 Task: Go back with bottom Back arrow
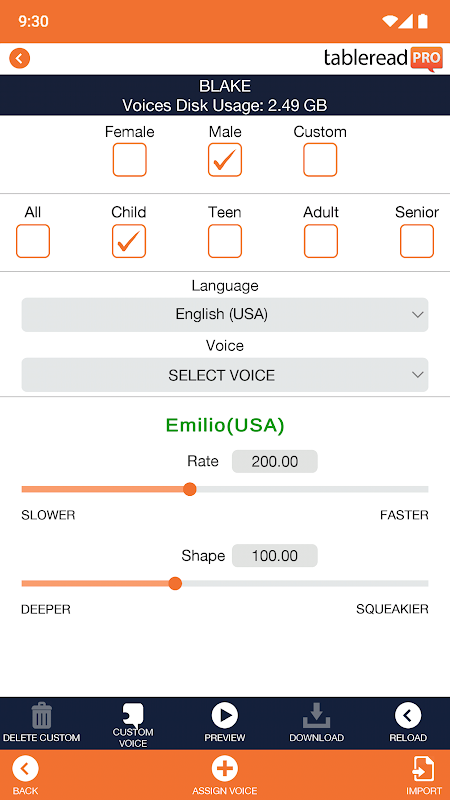pos(26,769)
